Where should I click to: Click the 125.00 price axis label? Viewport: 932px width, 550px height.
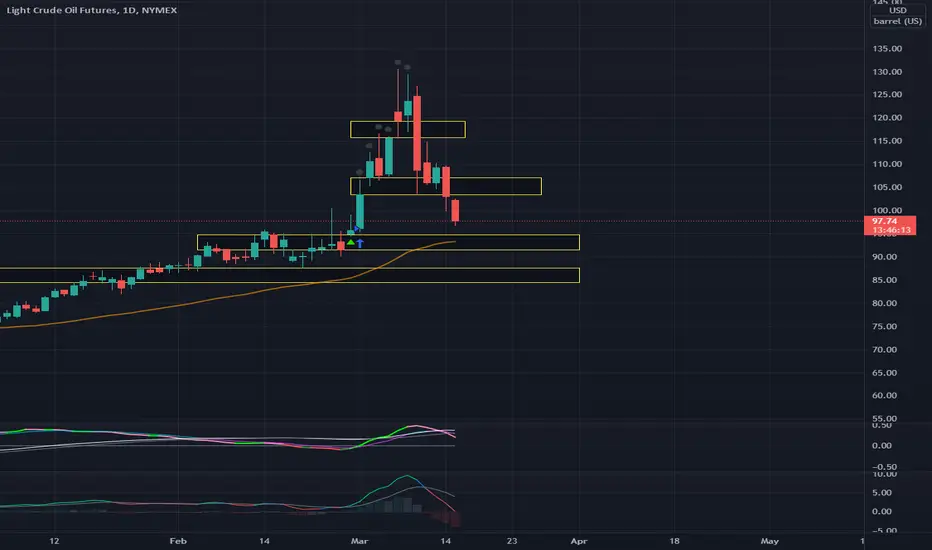[x=887, y=95]
